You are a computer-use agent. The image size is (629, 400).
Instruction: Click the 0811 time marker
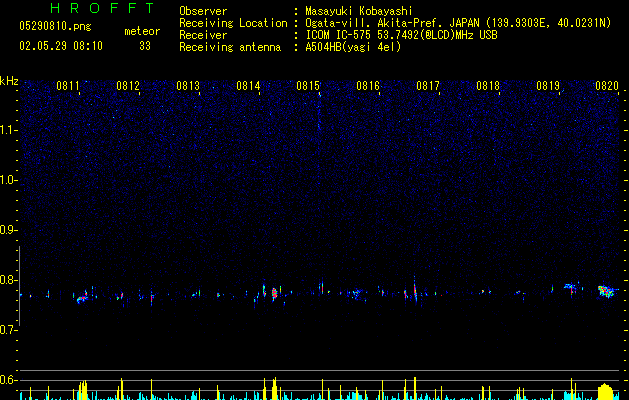click(68, 86)
